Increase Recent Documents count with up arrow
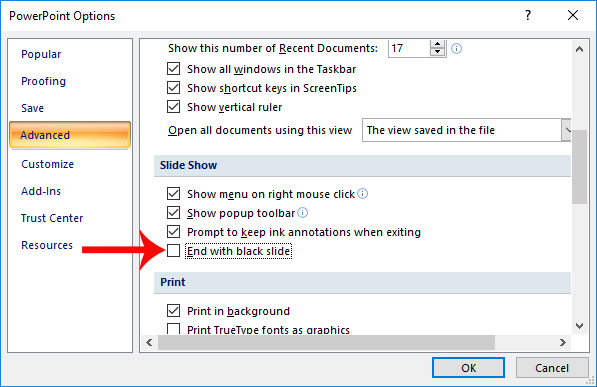 coord(437,44)
